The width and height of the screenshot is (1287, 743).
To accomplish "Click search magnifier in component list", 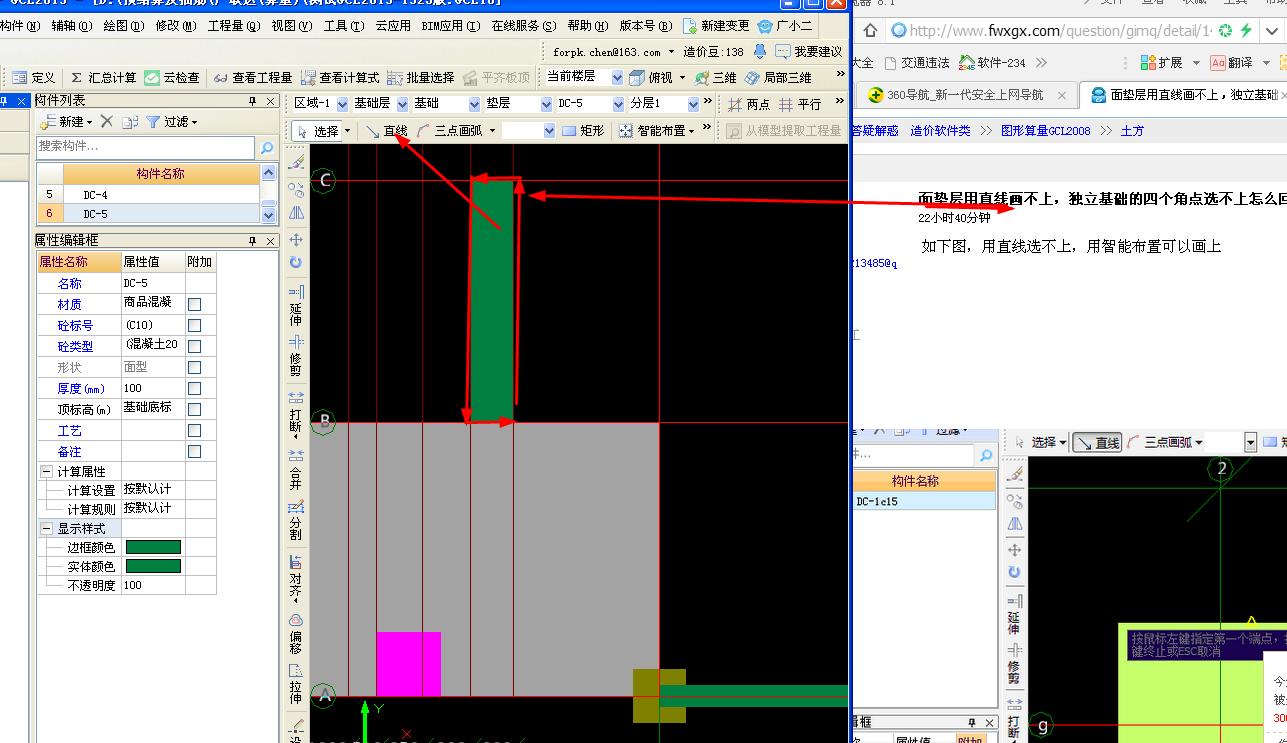I will pos(267,148).
